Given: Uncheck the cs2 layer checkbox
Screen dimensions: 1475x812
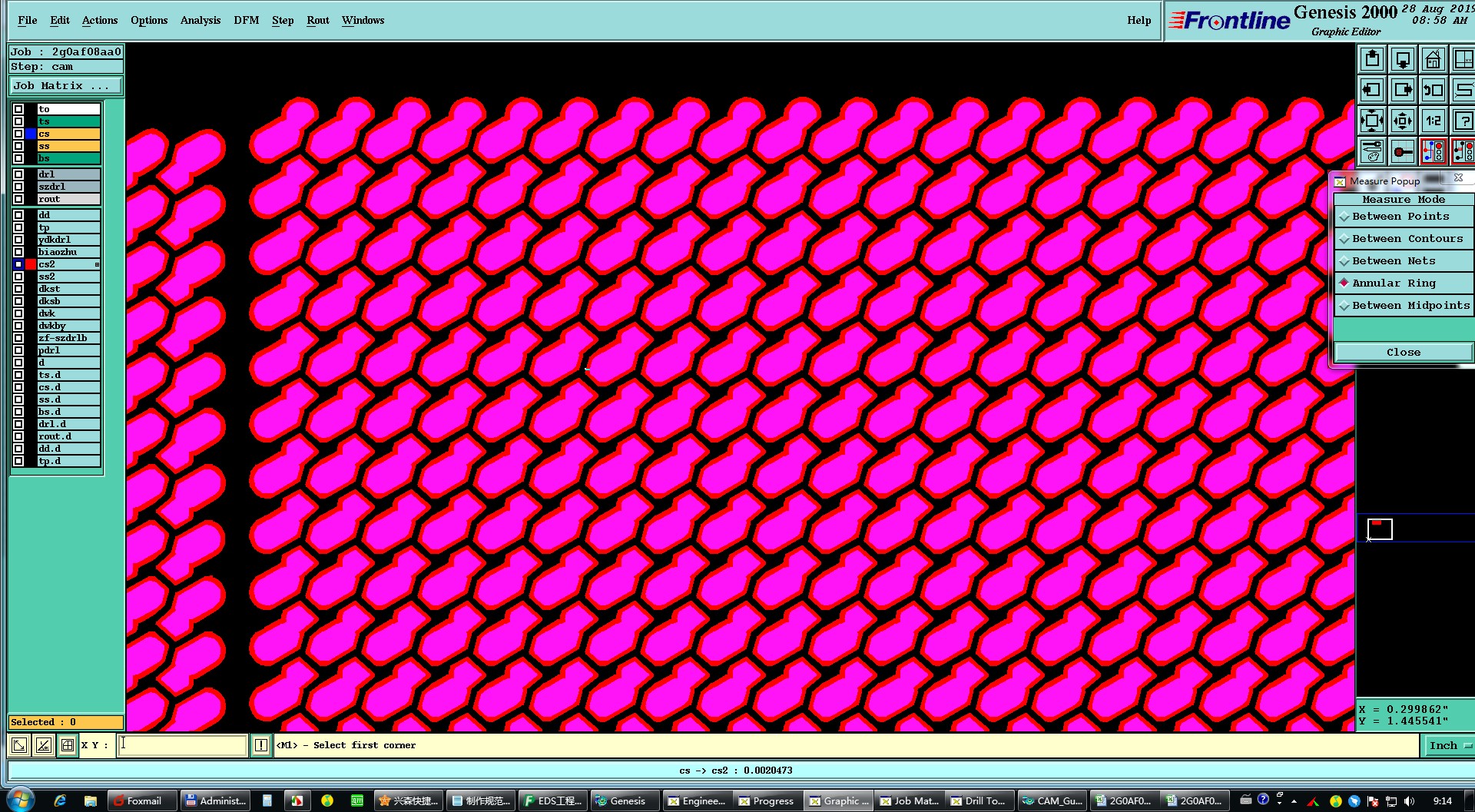Looking at the screenshot, I should click(x=18, y=264).
